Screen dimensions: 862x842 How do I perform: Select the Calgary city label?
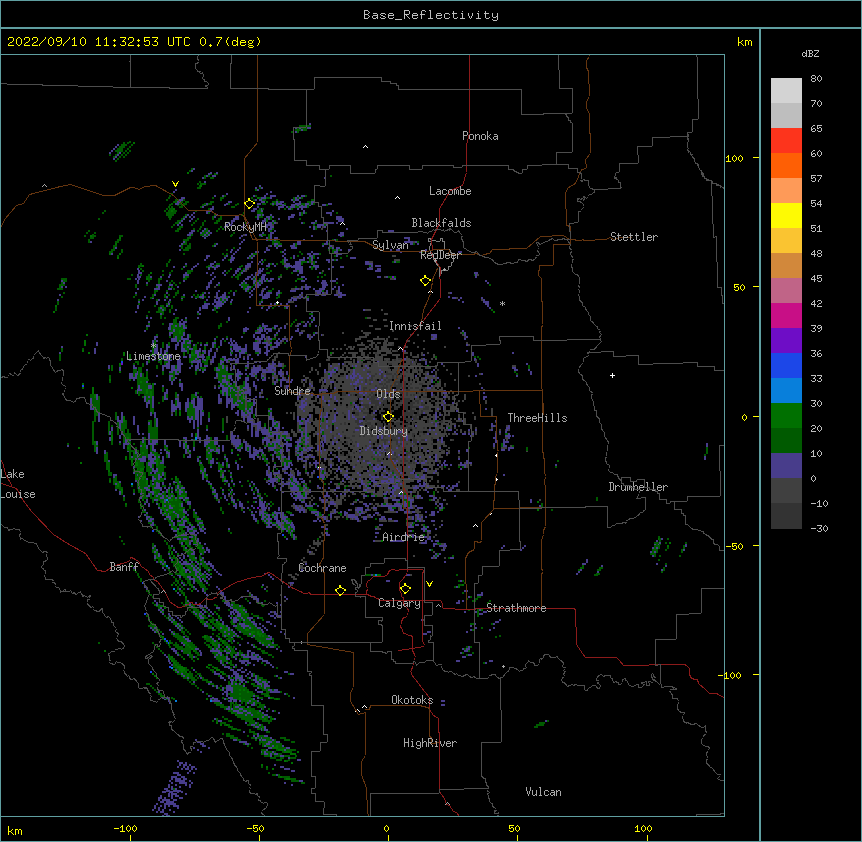click(x=400, y=603)
